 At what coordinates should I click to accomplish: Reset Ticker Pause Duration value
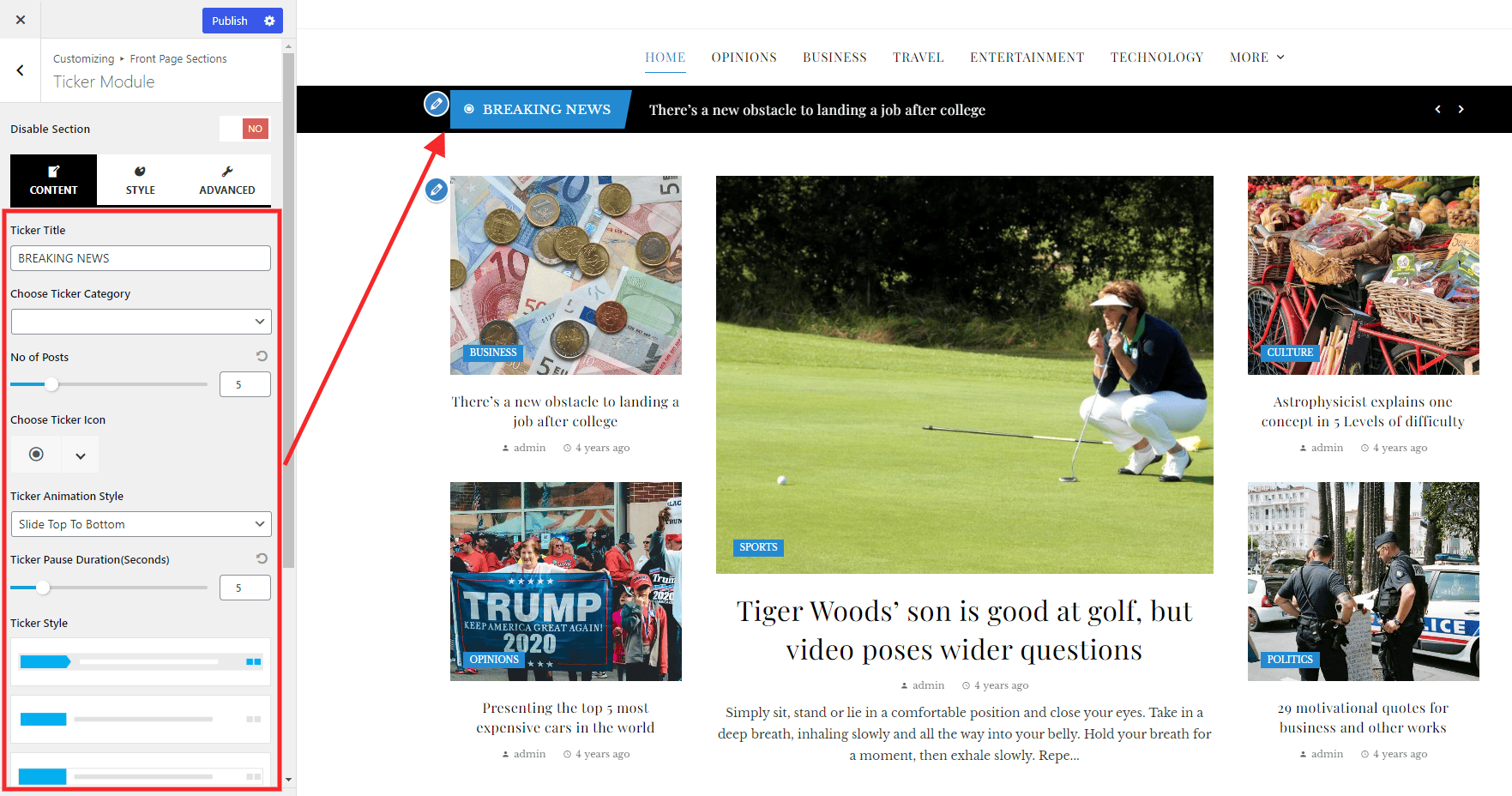pyautogui.click(x=262, y=558)
